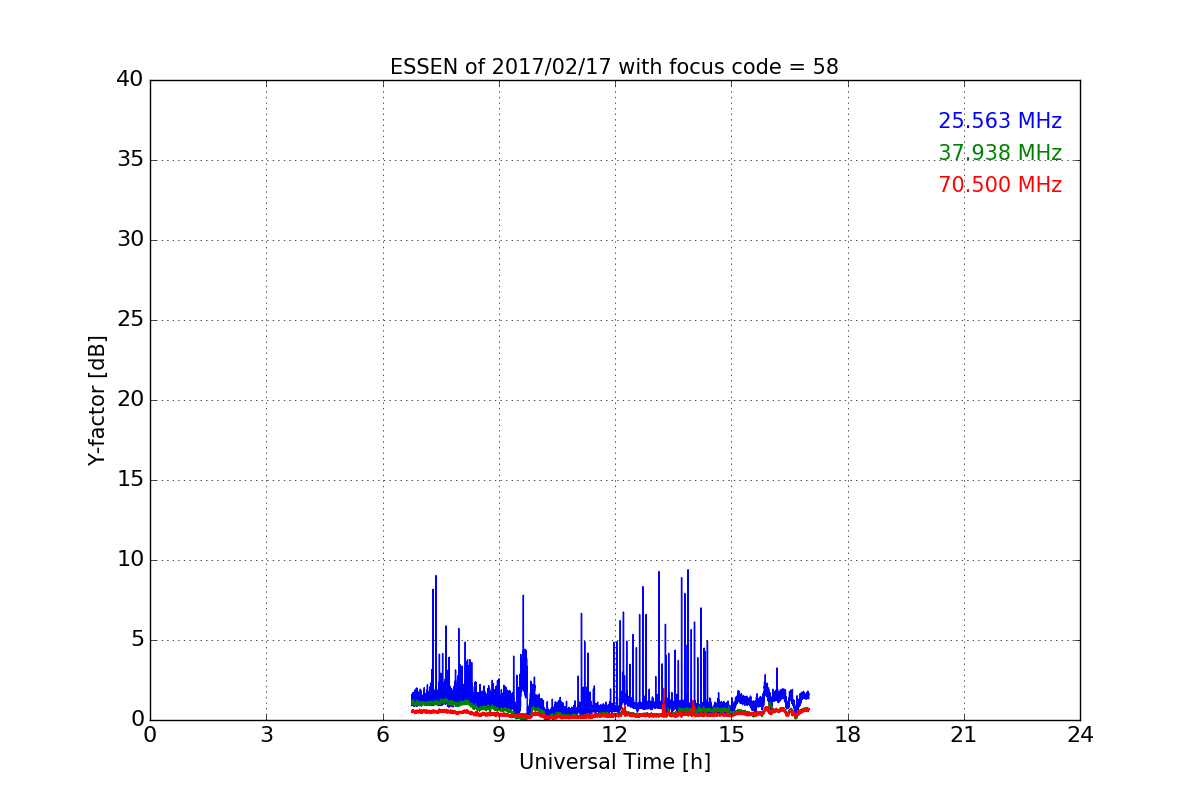Select the blue 25.563 MHz legend label

click(x=1000, y=121)
